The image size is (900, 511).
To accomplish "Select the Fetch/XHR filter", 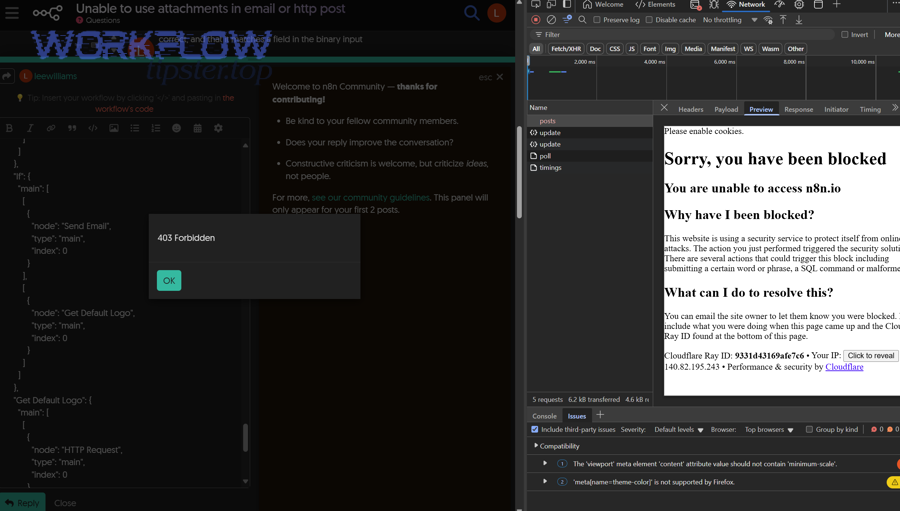I will pyautogui.click(x=566, y=49).
